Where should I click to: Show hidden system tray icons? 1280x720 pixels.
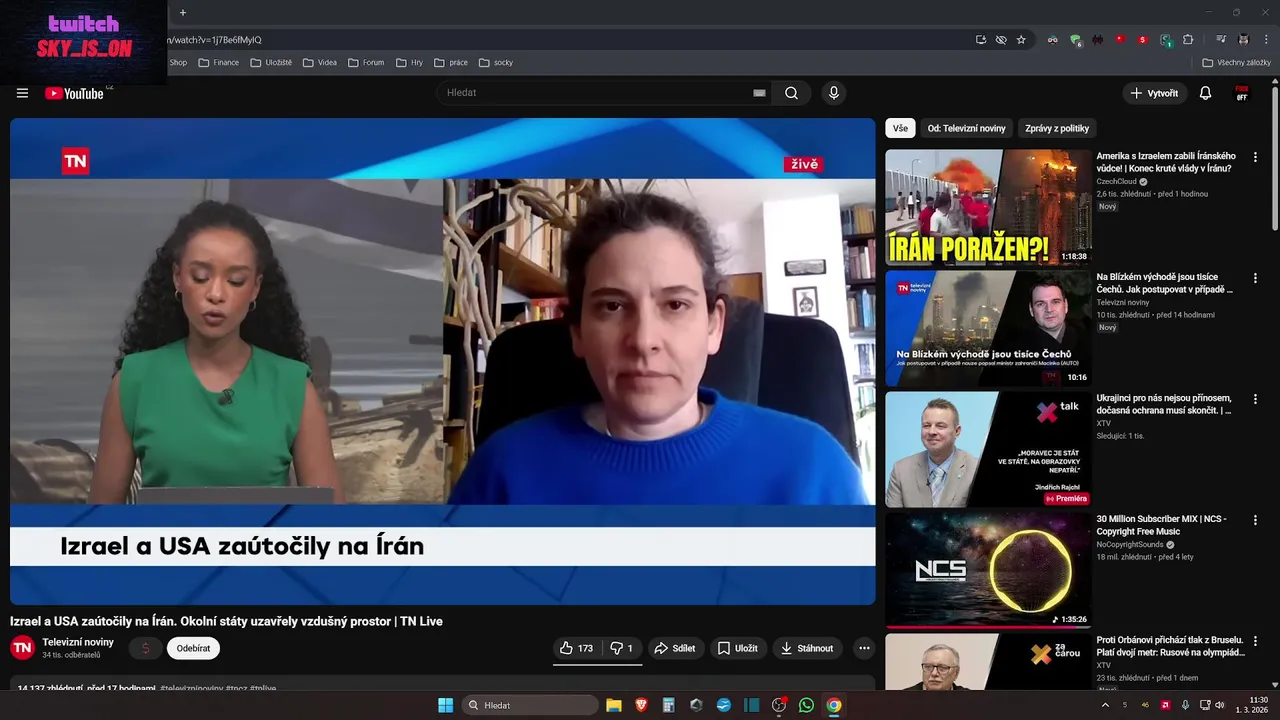click(1105, 705)
